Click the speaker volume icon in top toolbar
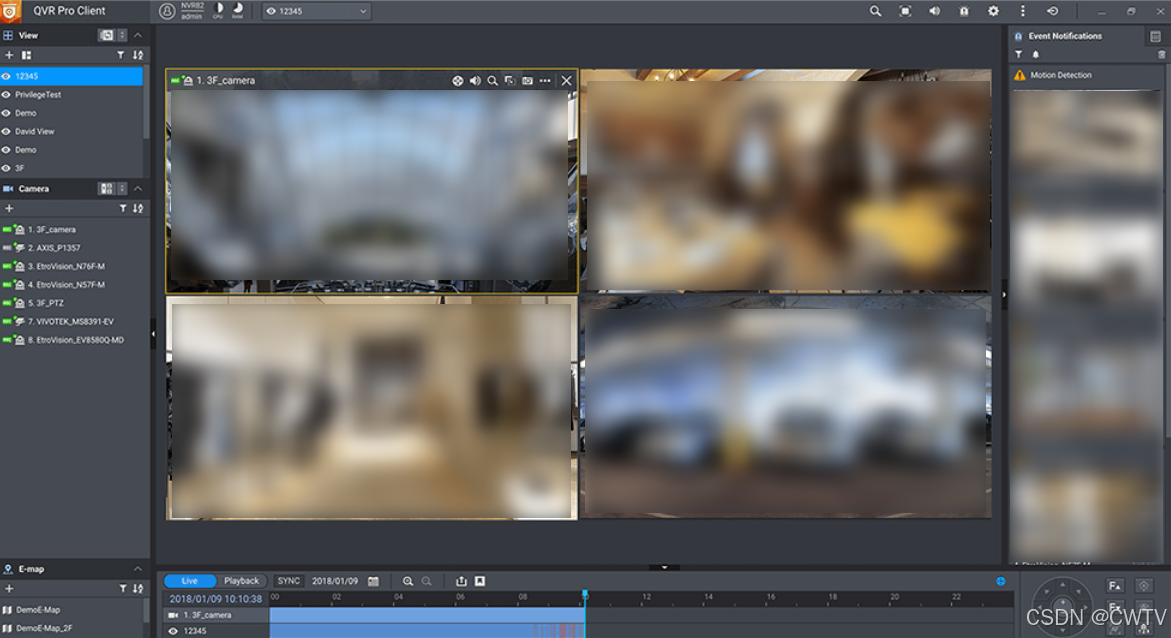 (x=934, y=11)
